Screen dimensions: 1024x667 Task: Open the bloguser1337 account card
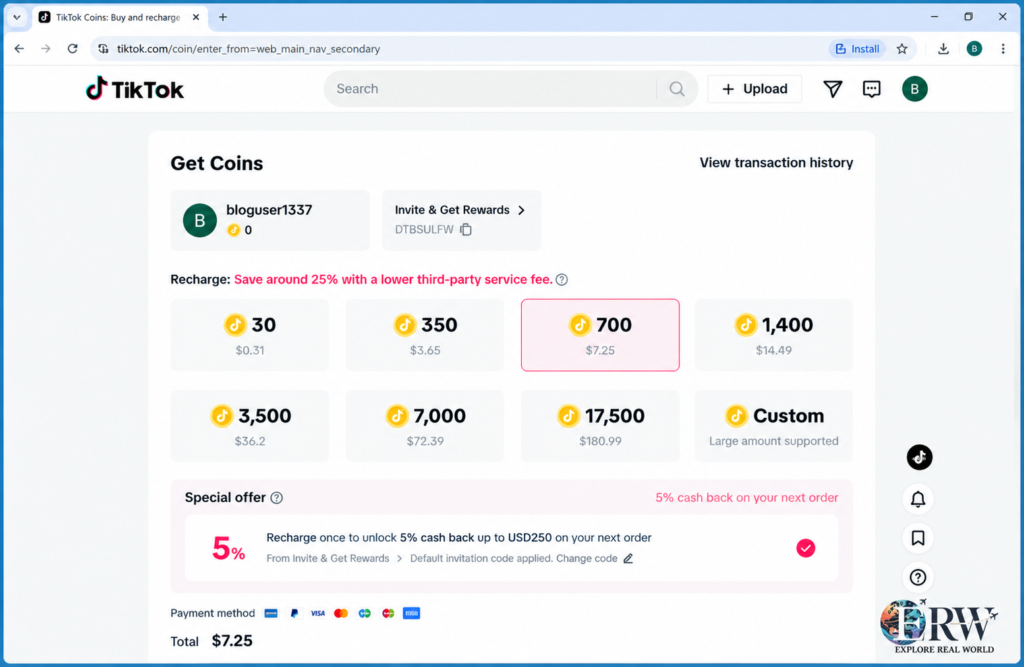tap(270, 220)
